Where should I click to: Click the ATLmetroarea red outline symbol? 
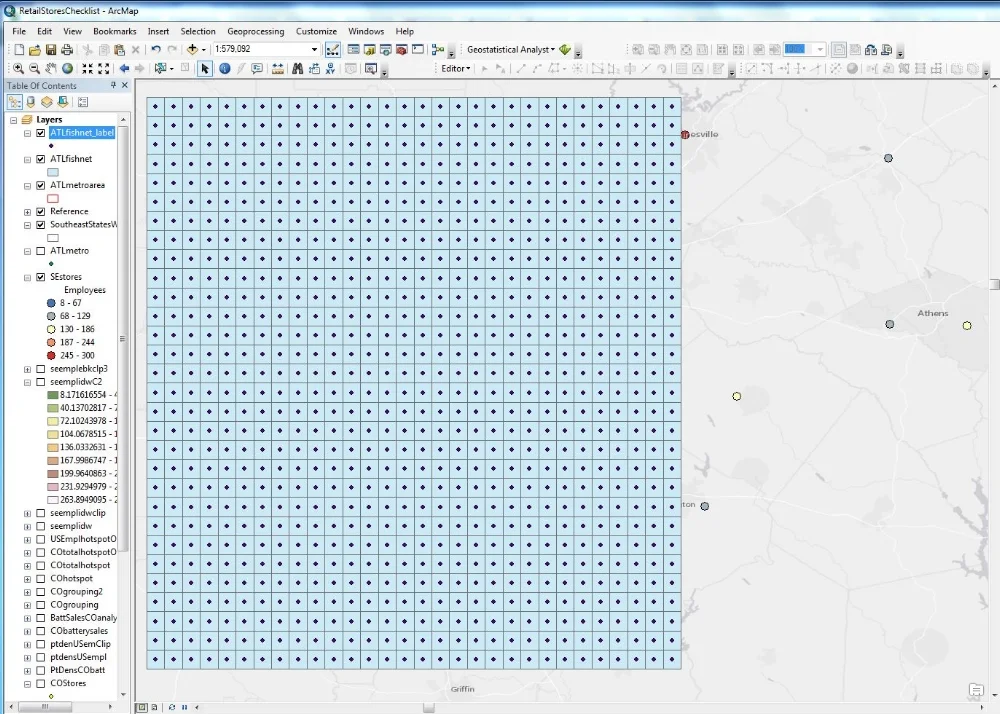pos(53,199)
